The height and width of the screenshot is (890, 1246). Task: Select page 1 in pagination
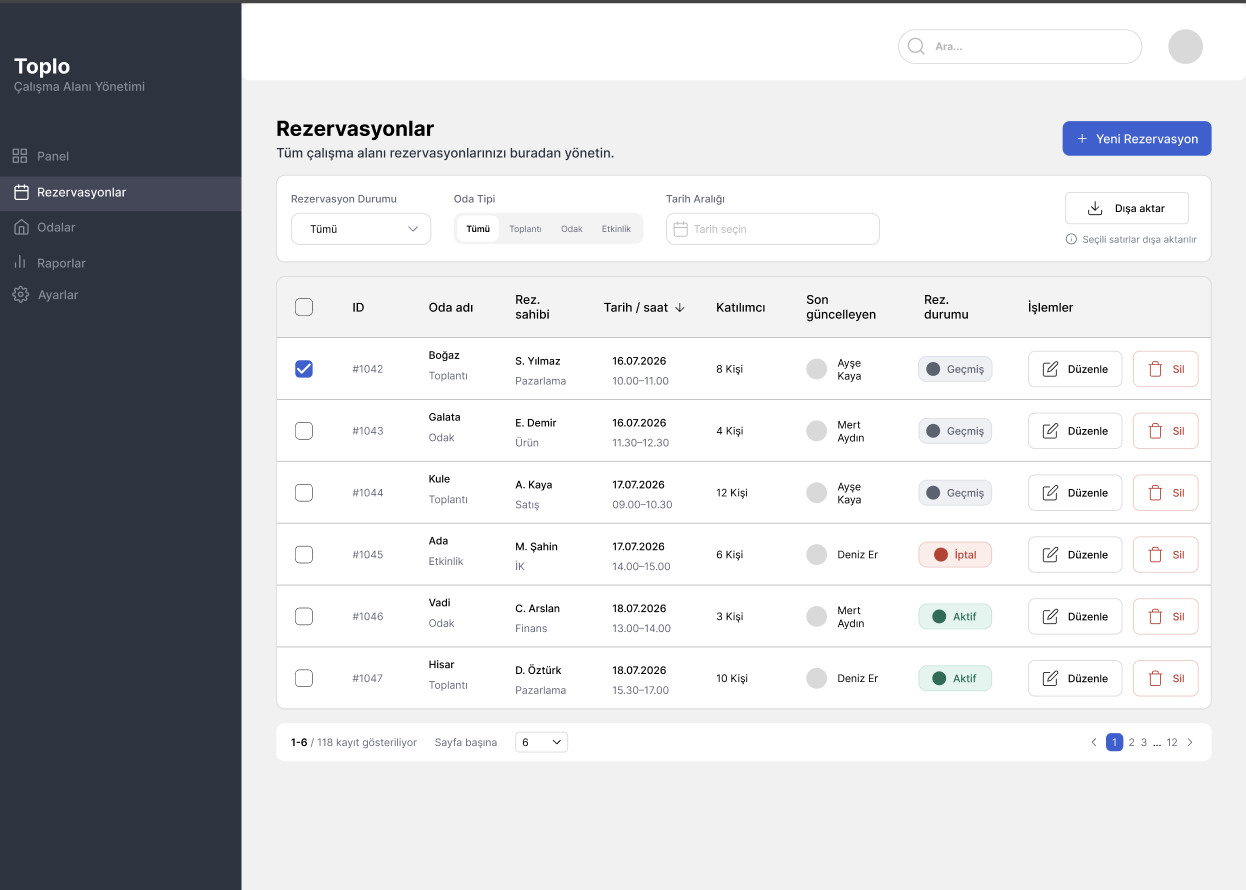pos(1114,742)
